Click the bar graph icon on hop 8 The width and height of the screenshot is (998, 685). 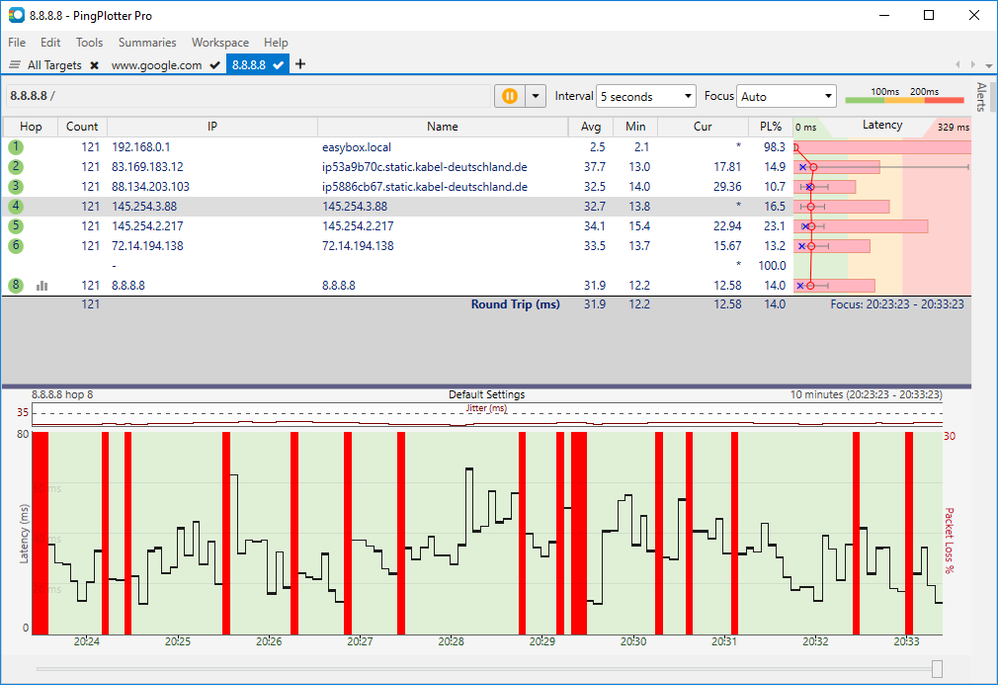coord(42,285)
